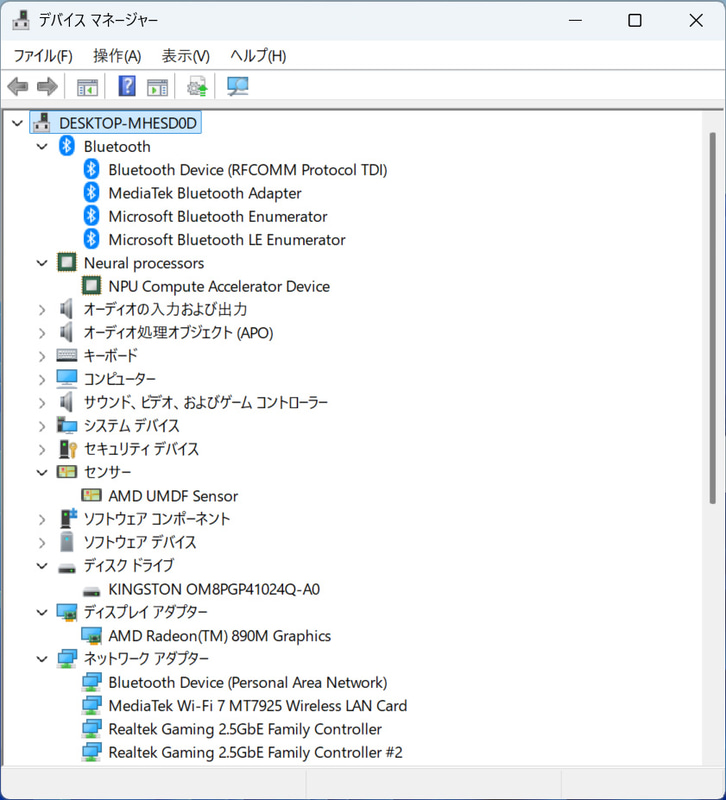Open Help via blue question mark icon
The width and height of the screenshot is (726, 800).
[127, 86]
